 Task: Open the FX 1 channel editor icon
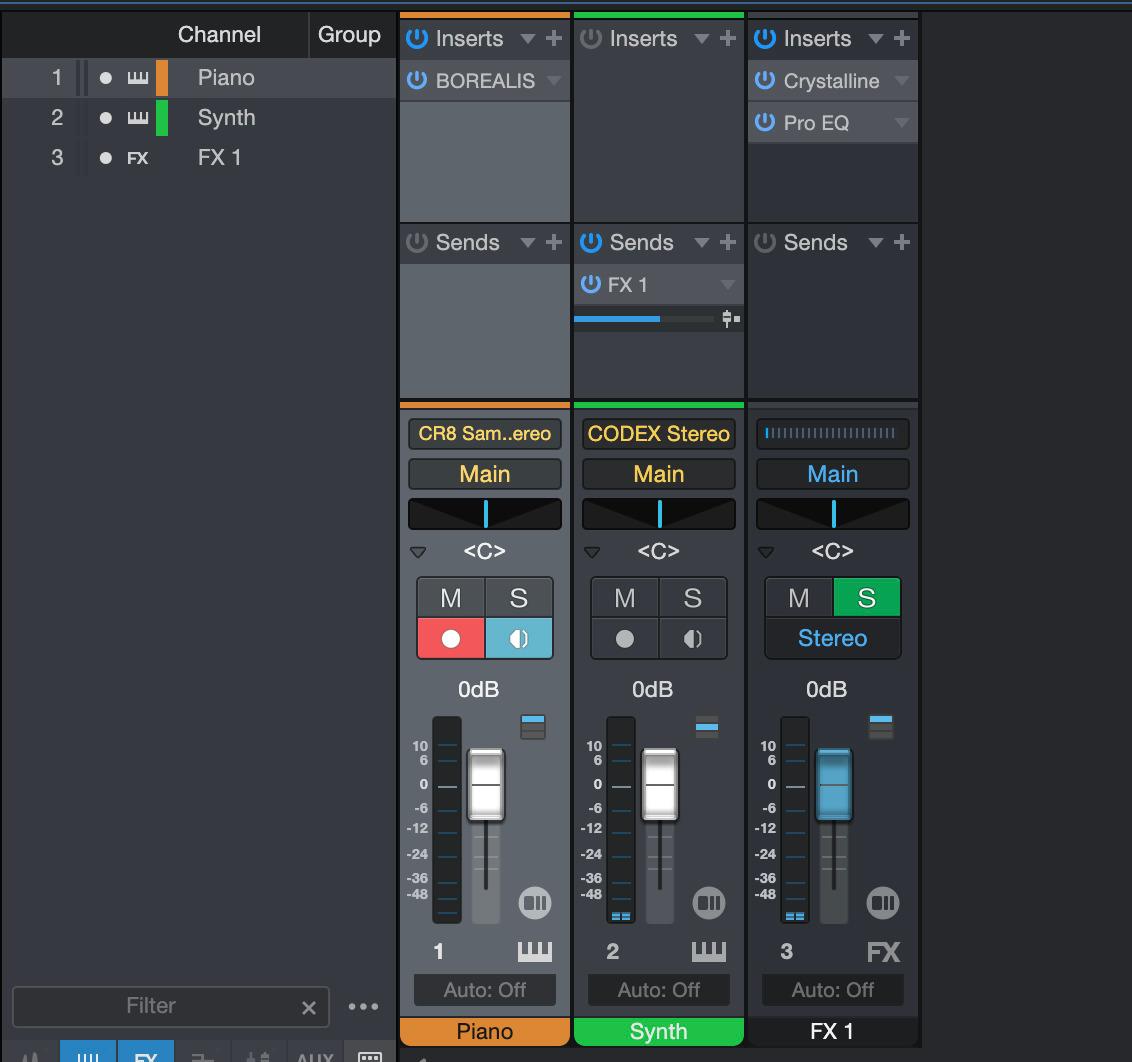tap(883, 902)
